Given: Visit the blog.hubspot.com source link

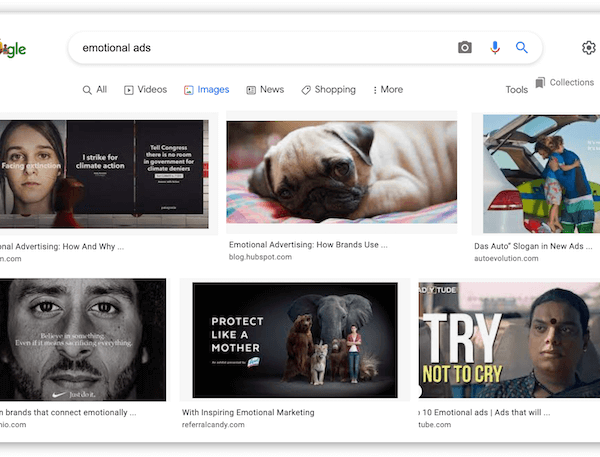Looking at the screenshot, I should click(x=260, y=257).
